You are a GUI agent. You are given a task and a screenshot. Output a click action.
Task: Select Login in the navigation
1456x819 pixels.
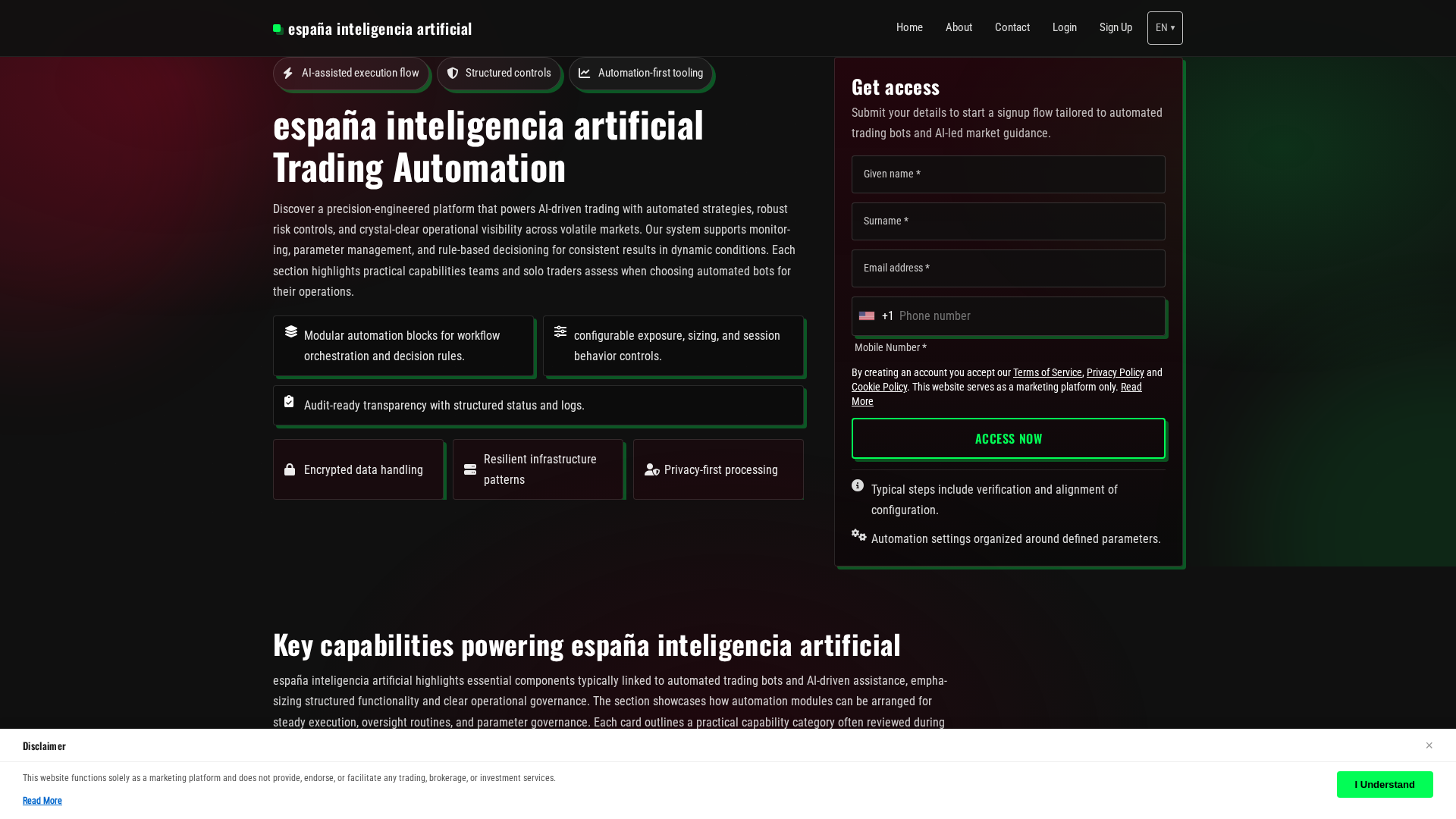[1065, 27]
